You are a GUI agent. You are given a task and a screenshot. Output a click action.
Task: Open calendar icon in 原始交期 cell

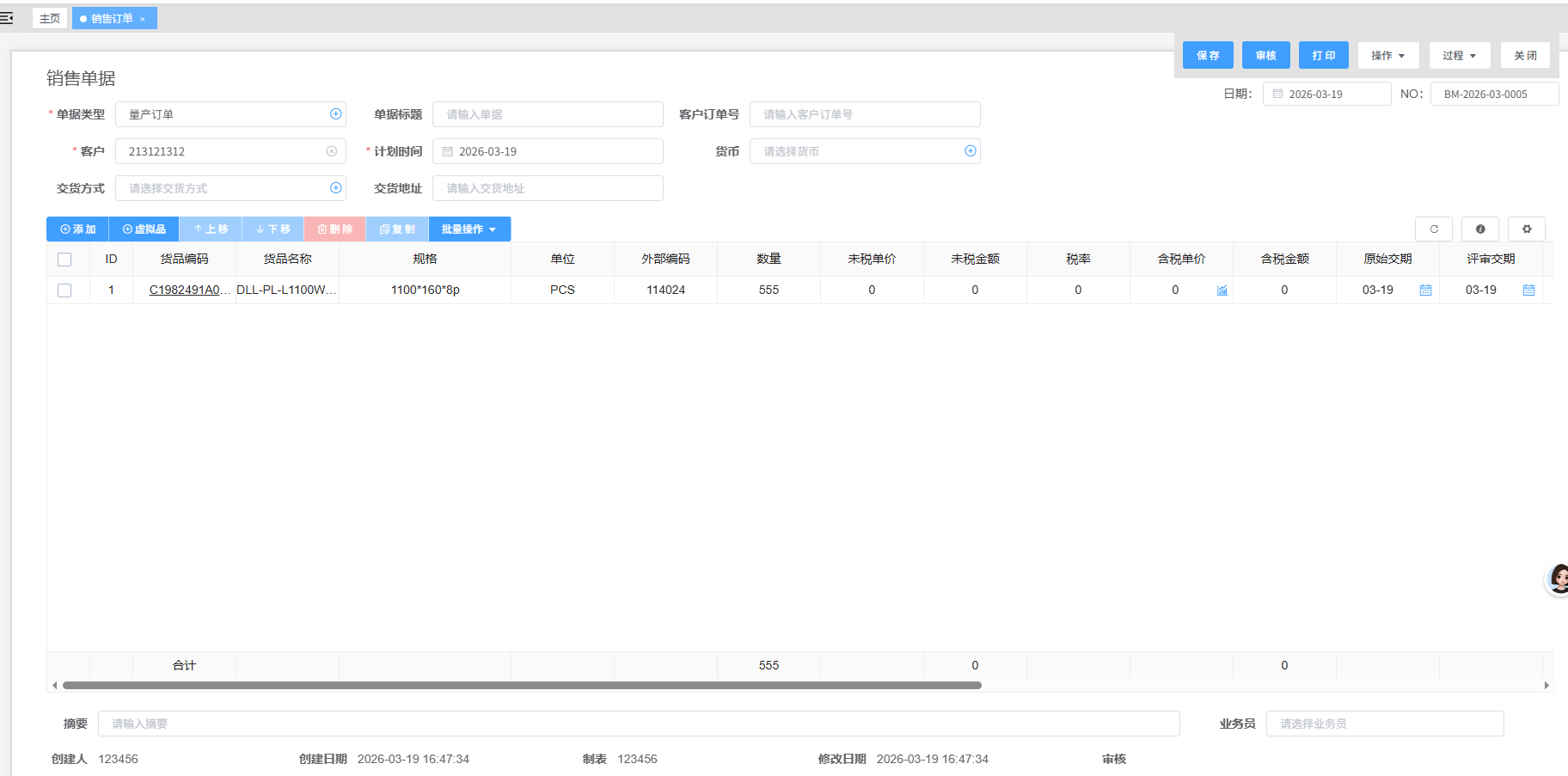click(1425, 290)
